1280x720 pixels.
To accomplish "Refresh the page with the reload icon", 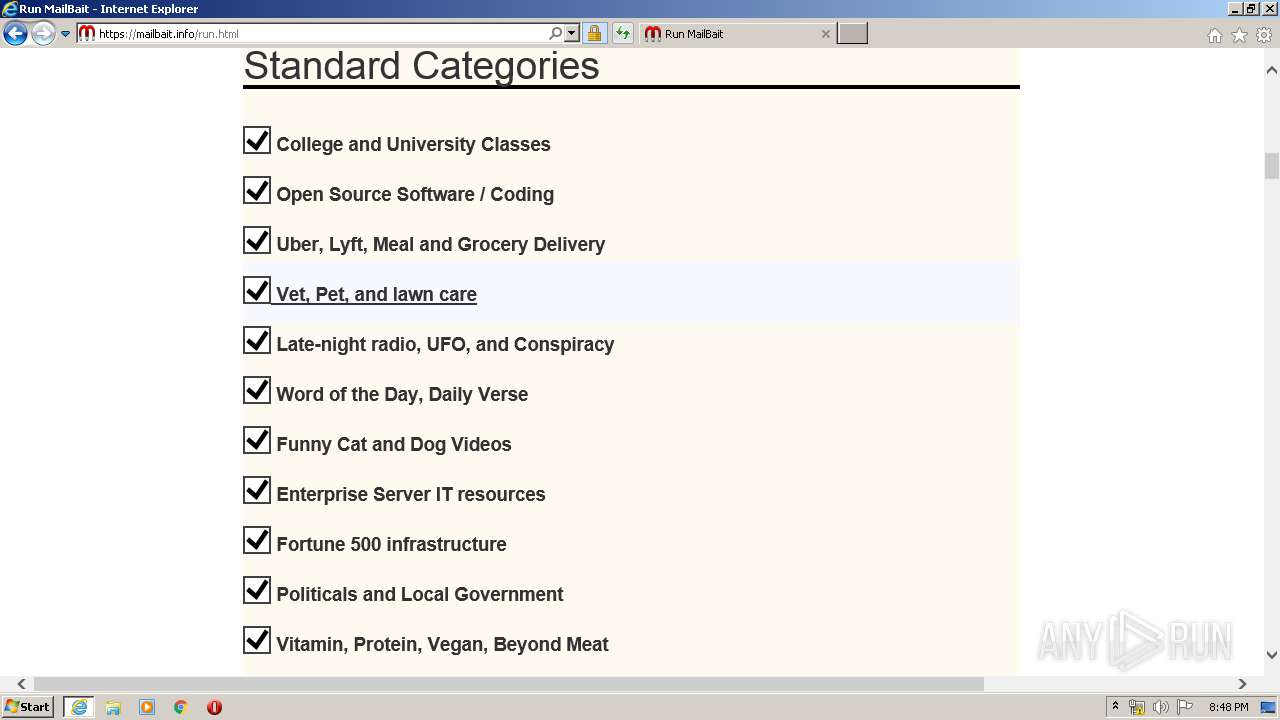I will pyautogui.click(x=622, y=34).
